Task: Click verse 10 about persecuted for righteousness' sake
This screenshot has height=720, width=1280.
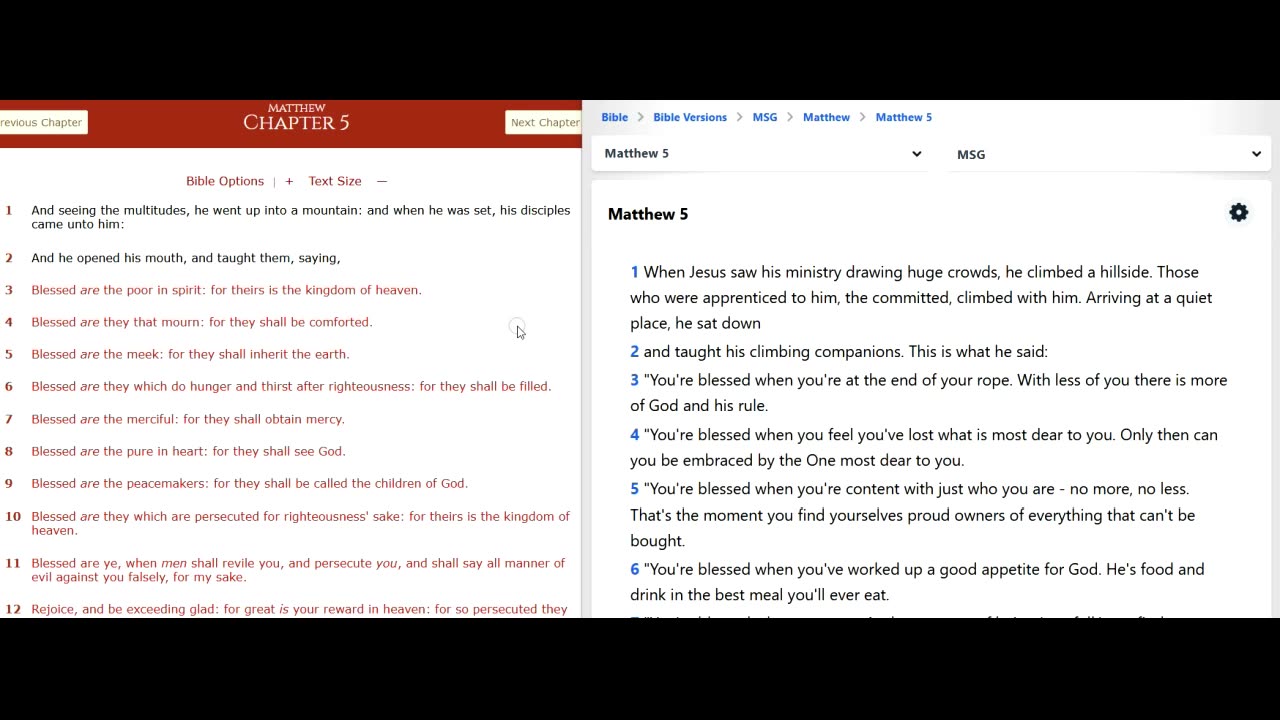Action: click(300, 523)
